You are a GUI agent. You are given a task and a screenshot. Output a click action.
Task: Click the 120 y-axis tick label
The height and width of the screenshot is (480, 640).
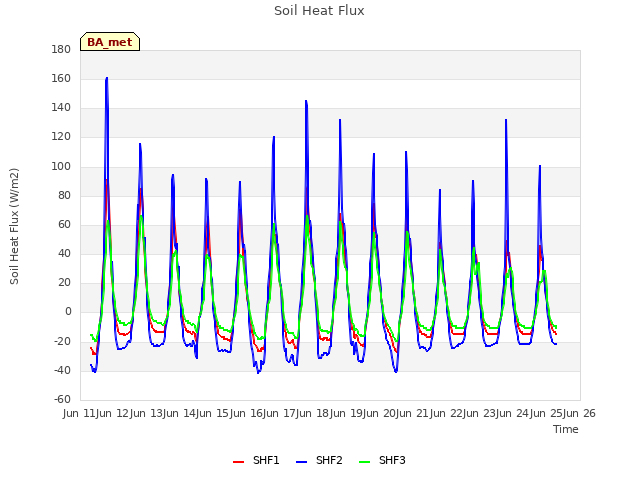point(61,137)
